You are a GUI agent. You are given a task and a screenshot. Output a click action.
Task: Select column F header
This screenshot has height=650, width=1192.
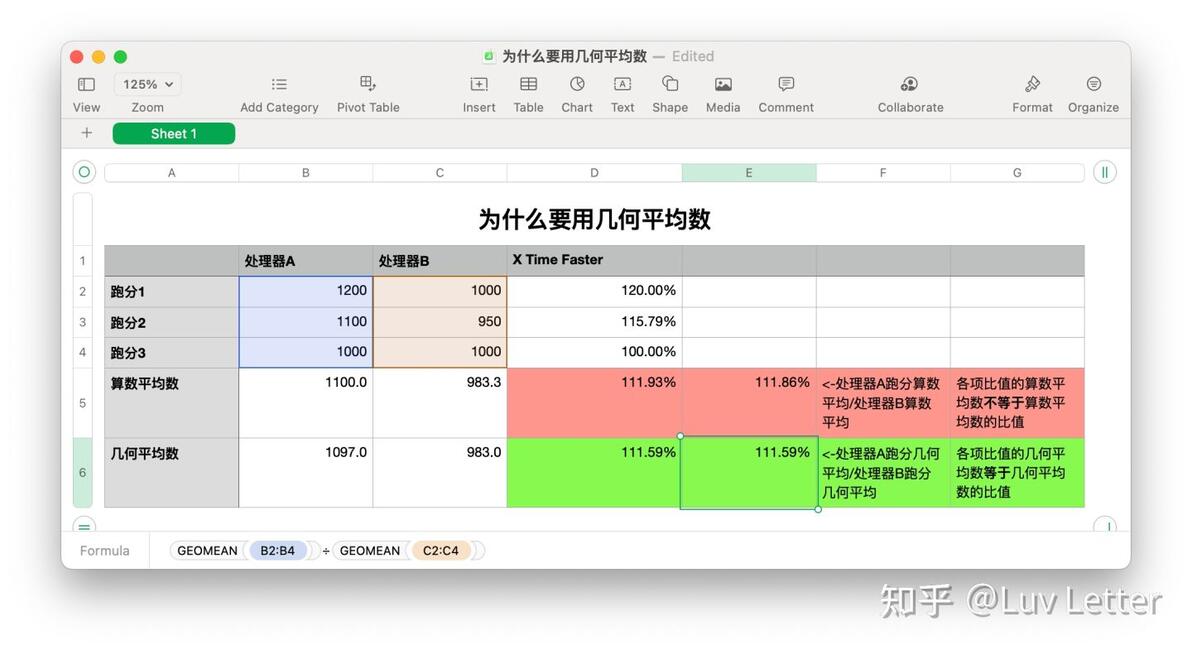click(883, 173)
